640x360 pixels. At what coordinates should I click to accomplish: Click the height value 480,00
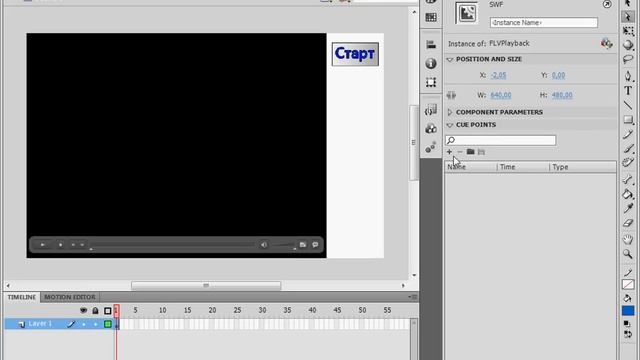click(562, 95)
